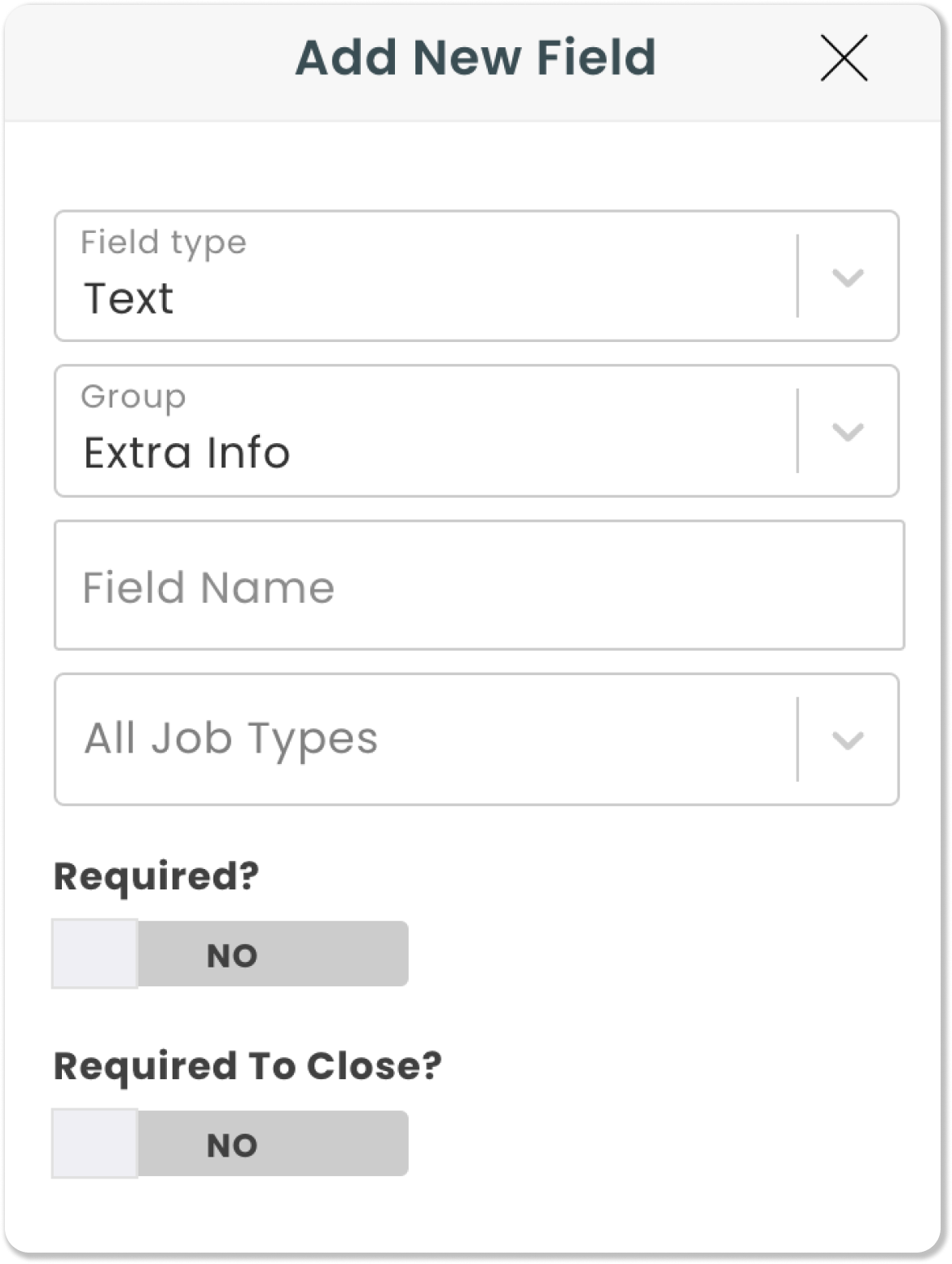The height and width of the screenshot is (1264, 952).
Task: Click the 'Add New Field' dialog title
Action: point(476,58)
